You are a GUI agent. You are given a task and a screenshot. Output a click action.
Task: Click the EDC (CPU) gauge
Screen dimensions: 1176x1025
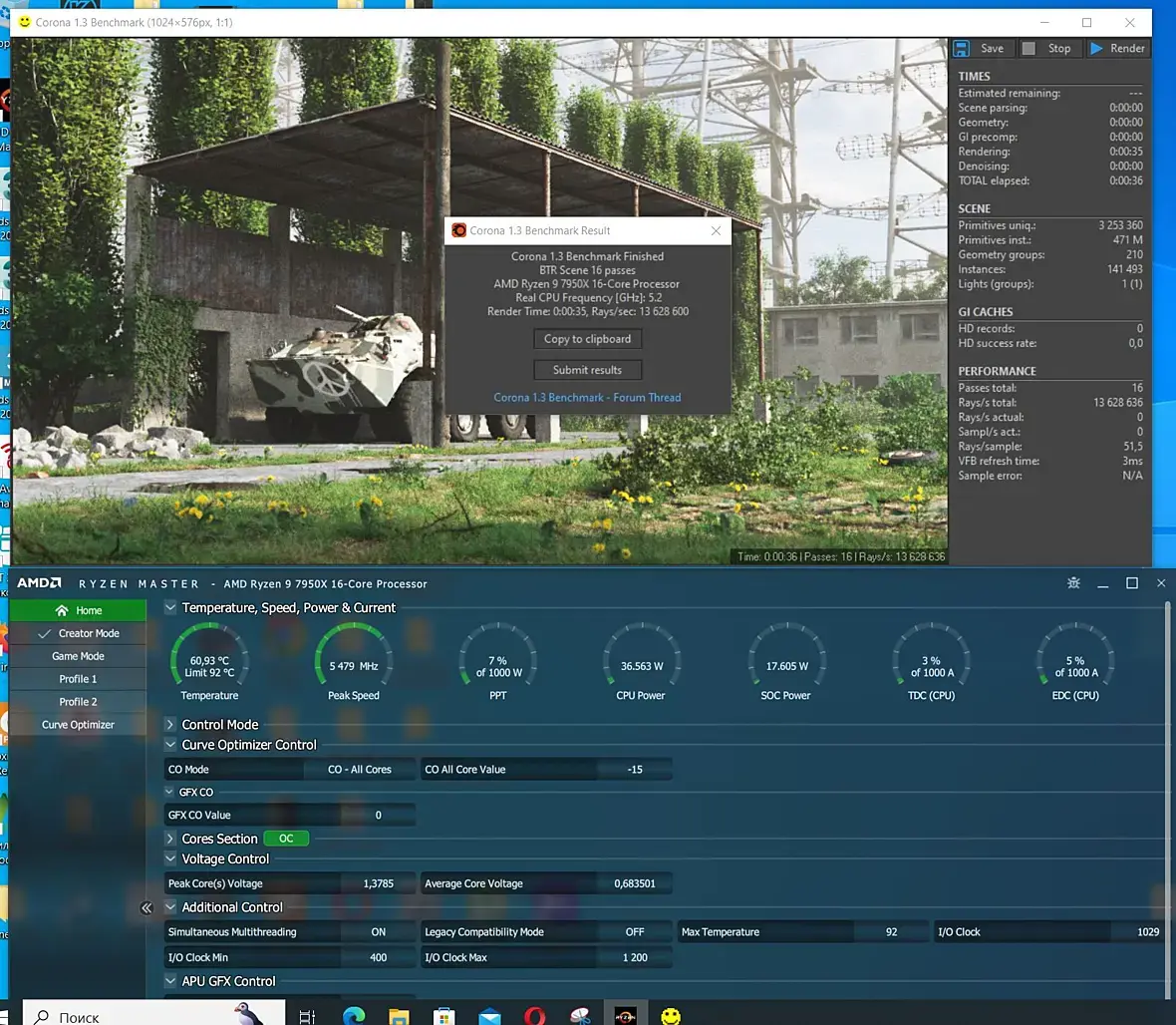pyautogui.click(x=1075, y=654)
